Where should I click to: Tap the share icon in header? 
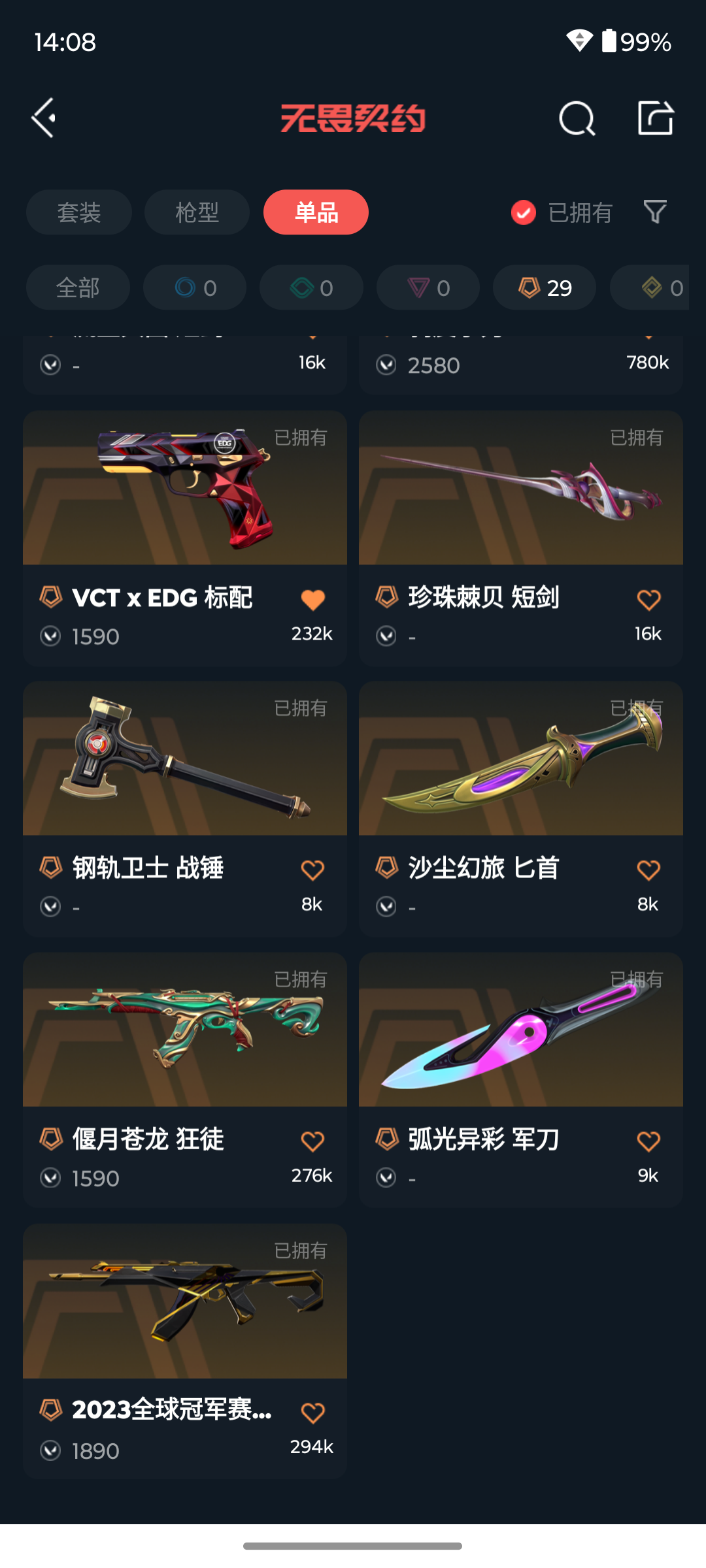(x=656, y=118)
